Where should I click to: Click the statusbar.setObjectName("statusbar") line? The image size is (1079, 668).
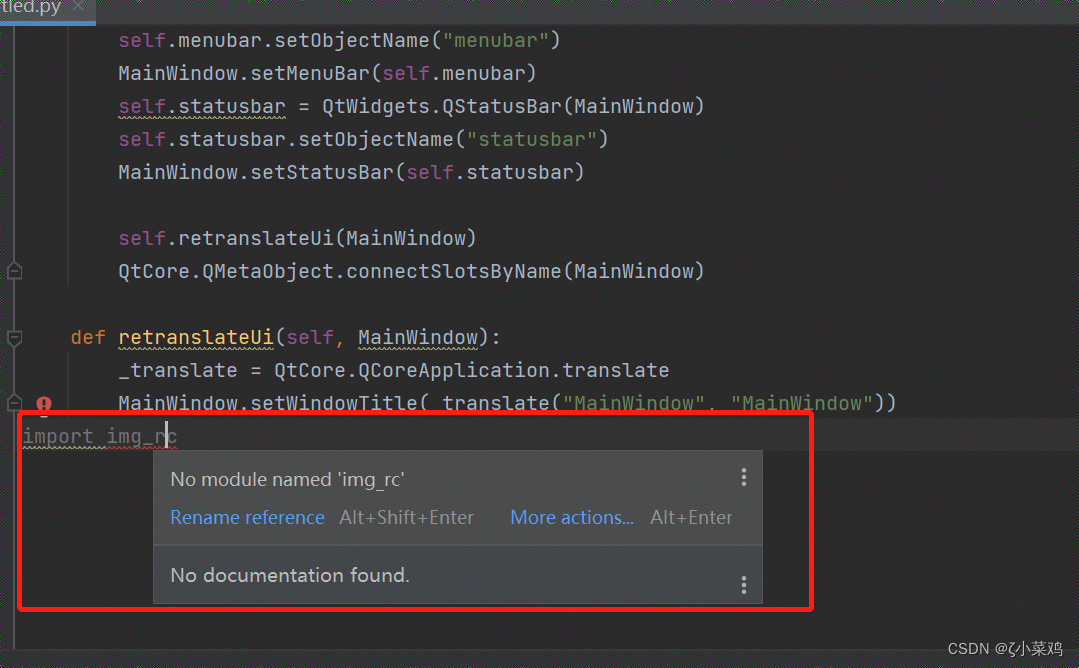[x=363, y=139]
